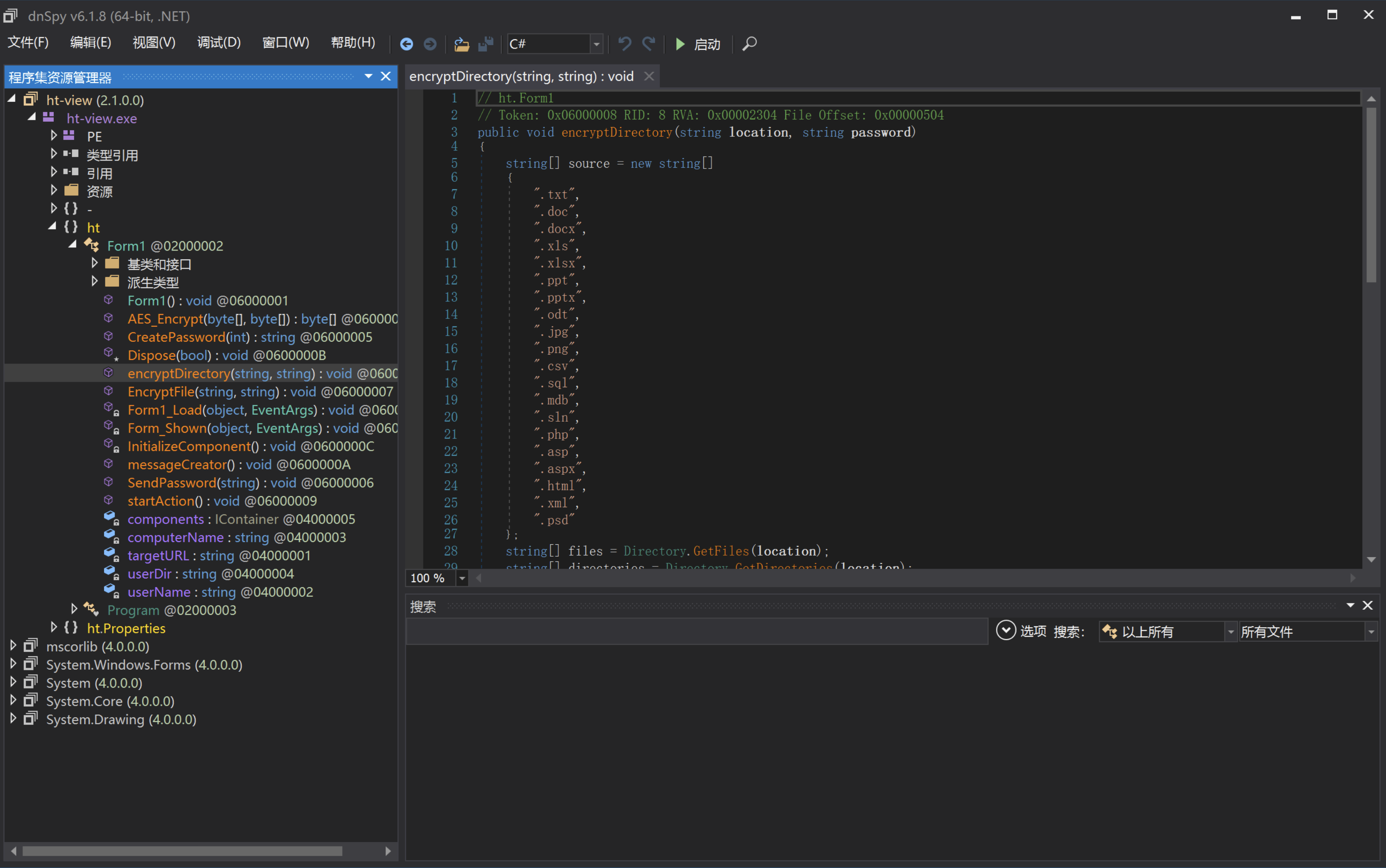Open the 窗口(W) menu

pos(285,42)
